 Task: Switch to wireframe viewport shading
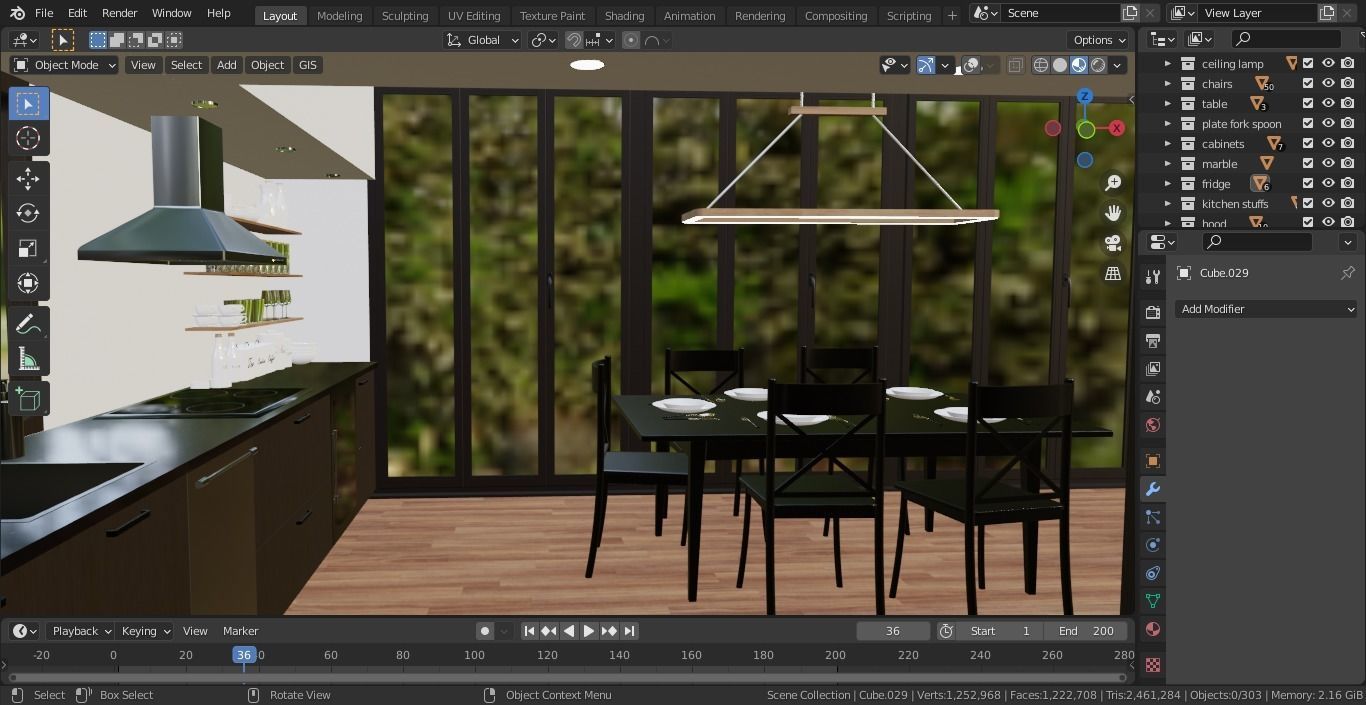tap(1041, 65)
